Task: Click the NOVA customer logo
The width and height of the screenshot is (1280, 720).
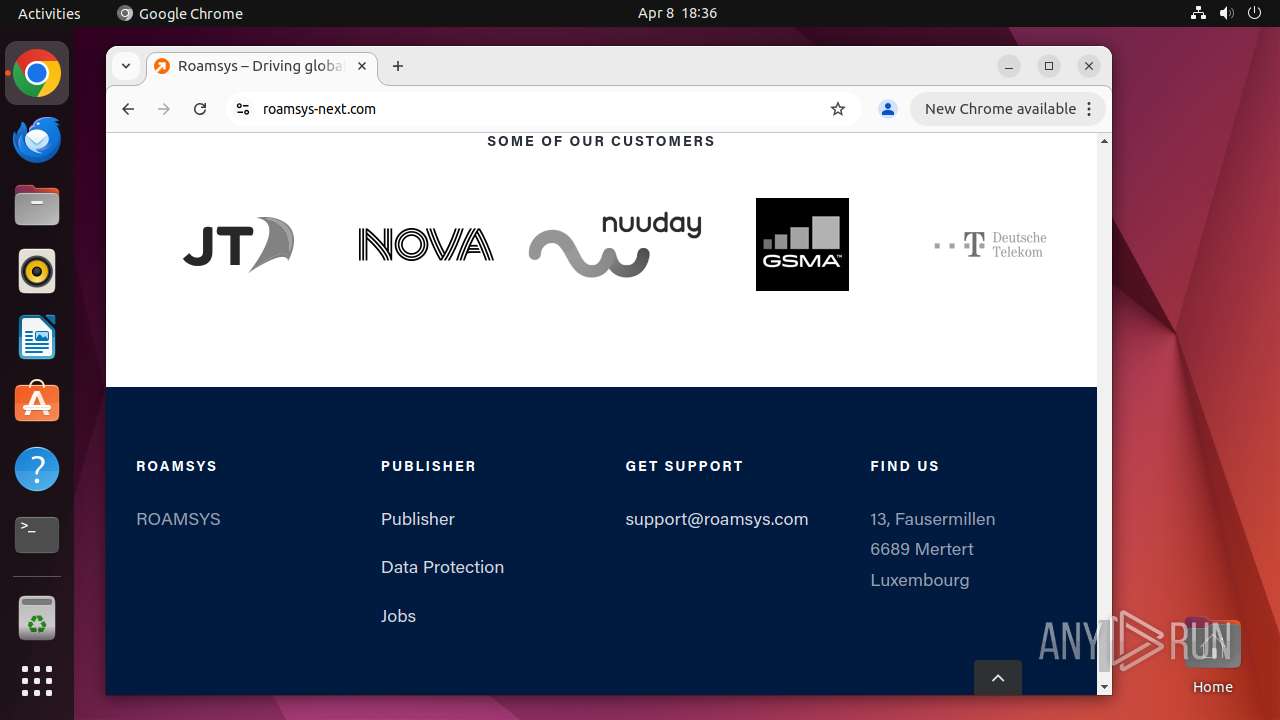Action: tap(426, 245)
